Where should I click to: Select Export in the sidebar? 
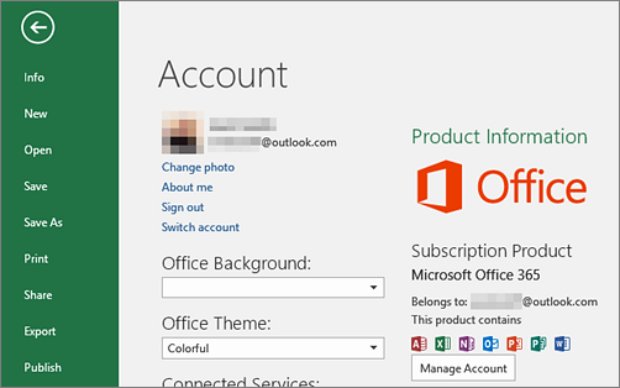(x=40, y=331)
